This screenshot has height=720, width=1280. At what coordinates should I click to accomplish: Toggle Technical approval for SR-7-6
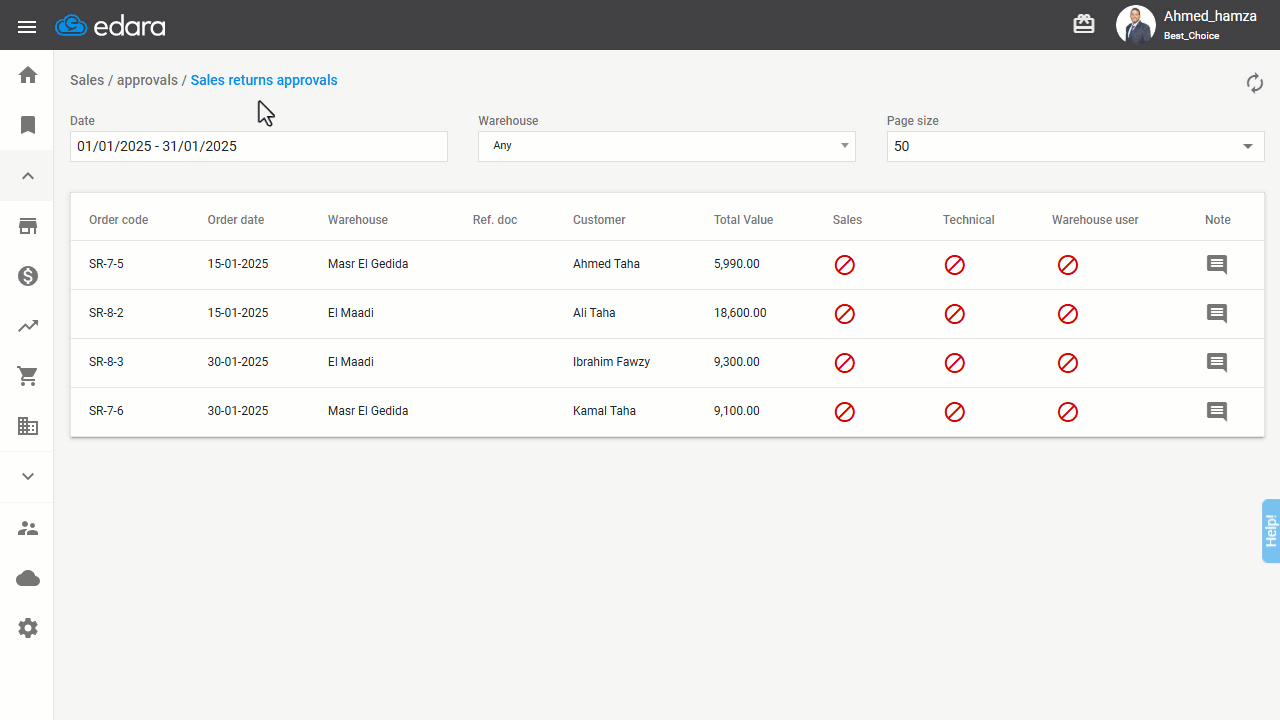tap(955, 412)
